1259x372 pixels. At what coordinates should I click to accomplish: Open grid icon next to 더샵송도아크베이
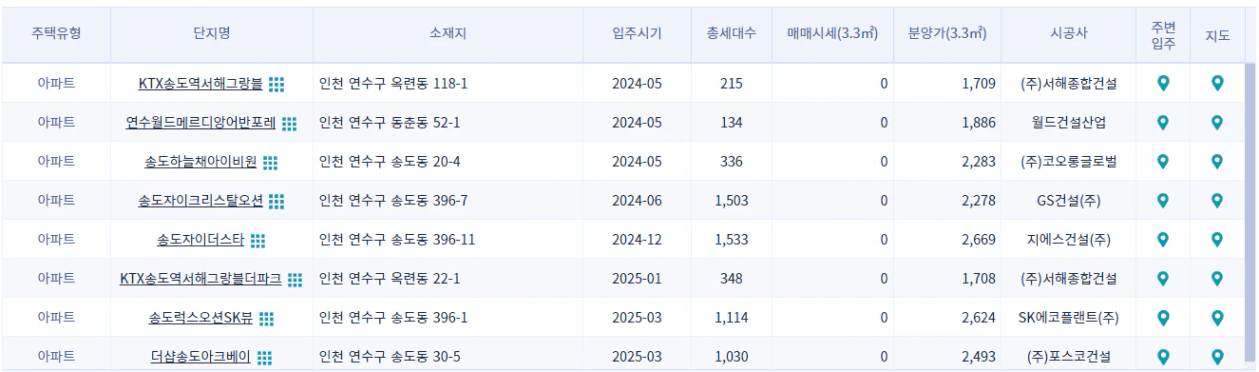coord(265,357)
